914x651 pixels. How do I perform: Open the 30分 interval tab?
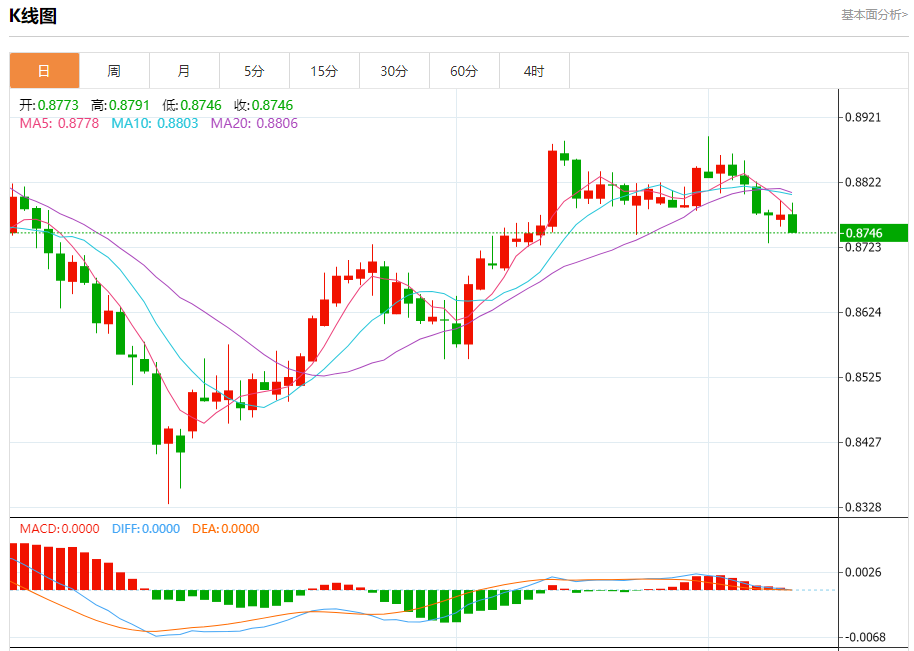click(x=394, y=71)
